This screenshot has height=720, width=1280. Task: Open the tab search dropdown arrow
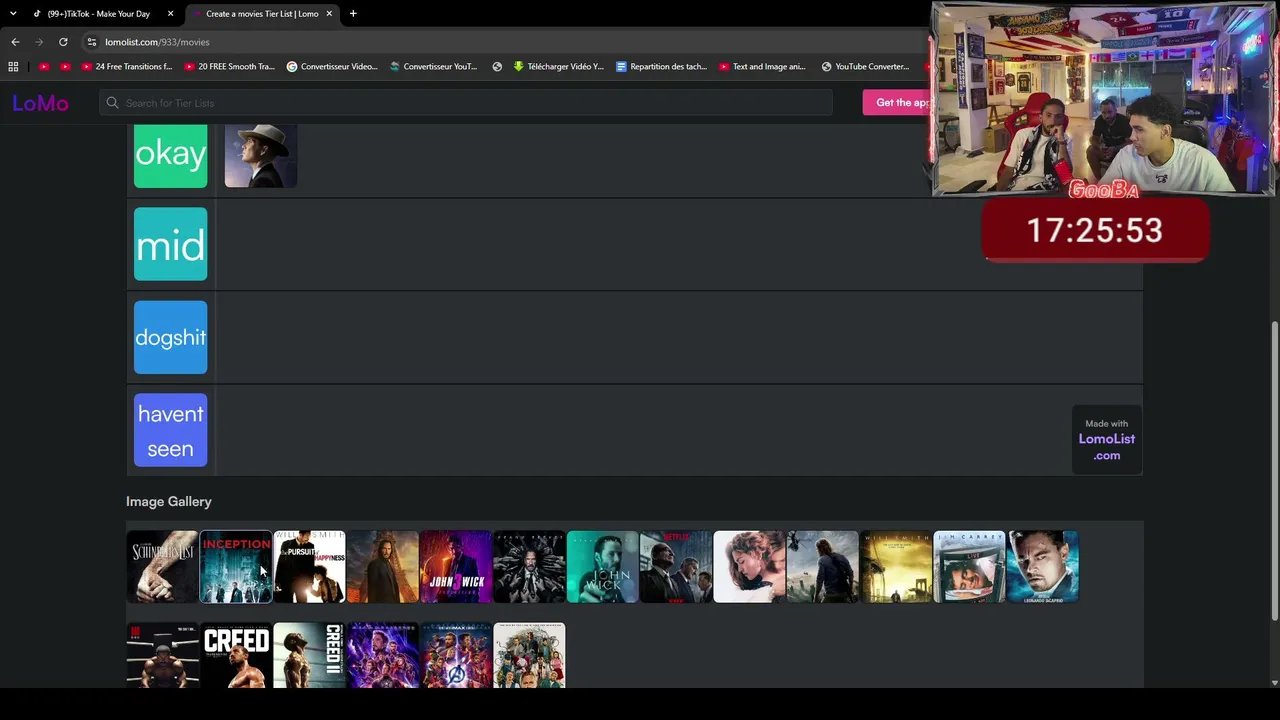[13, 14]
